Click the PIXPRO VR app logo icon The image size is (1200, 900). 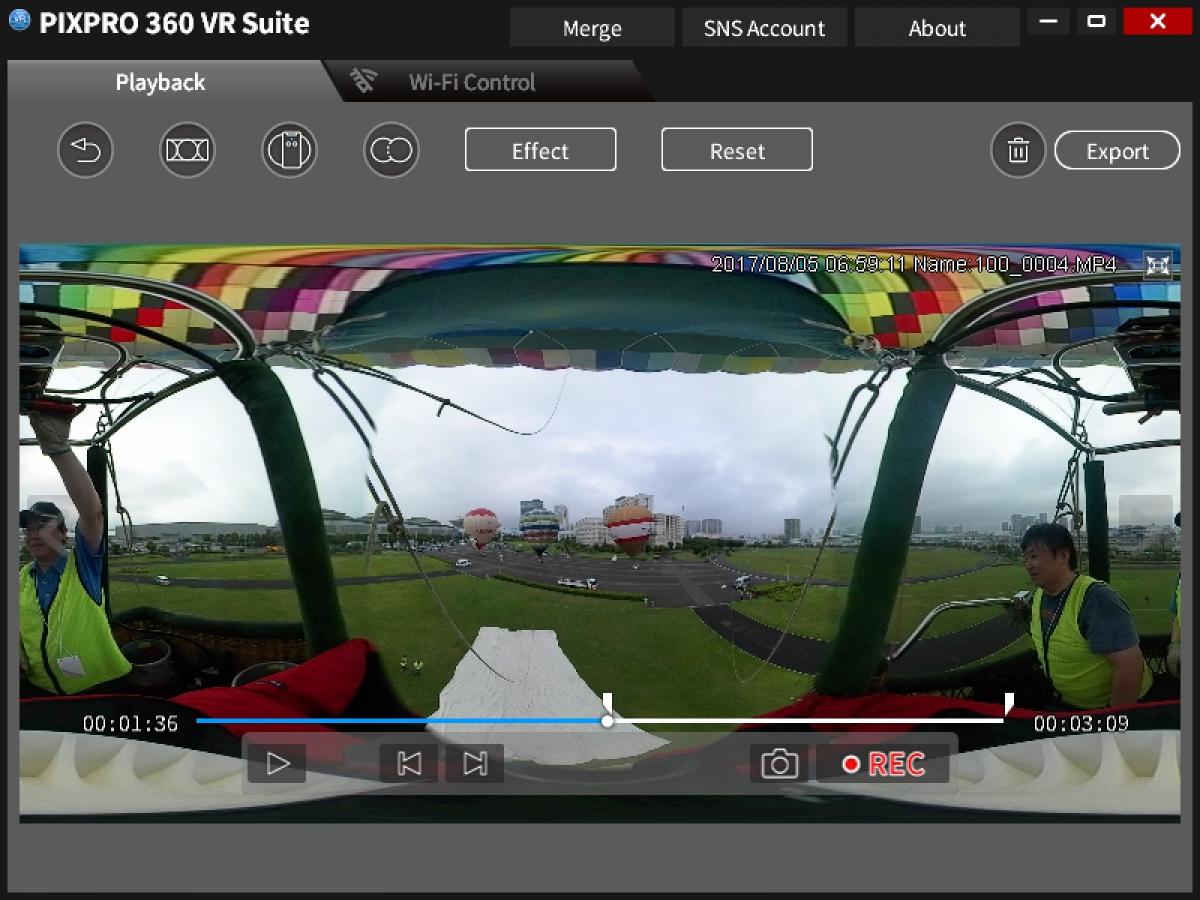[19, 21]
